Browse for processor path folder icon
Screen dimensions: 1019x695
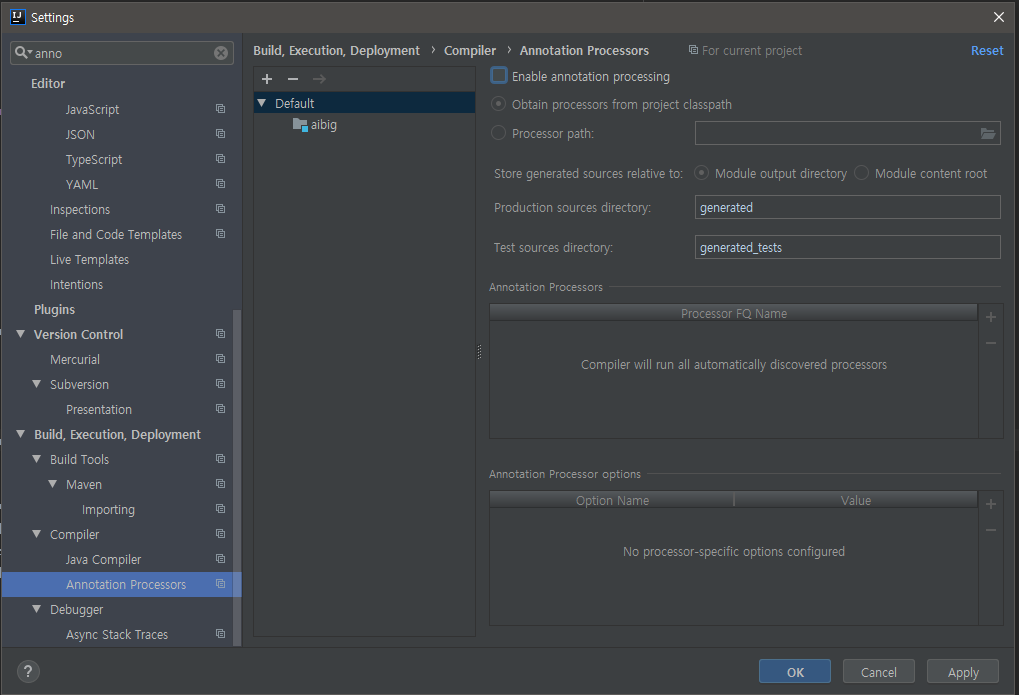coord(988,133)
